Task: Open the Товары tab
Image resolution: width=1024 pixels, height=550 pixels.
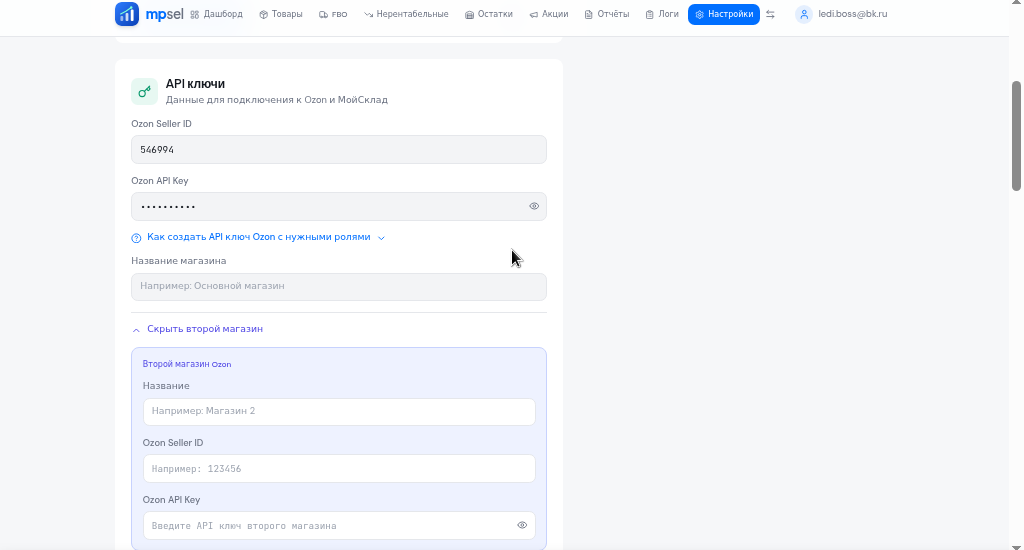Action: (x=281, y=14)
